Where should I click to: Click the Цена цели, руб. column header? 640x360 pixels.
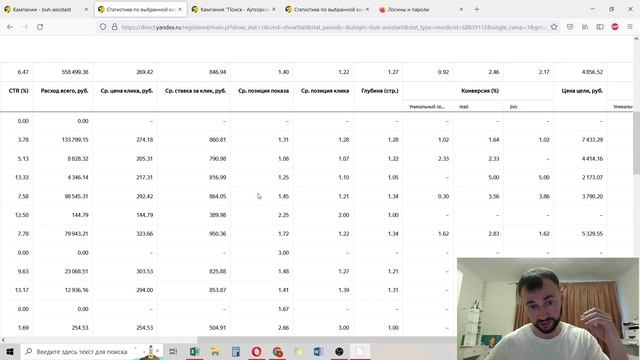click(x=582, y=91)
